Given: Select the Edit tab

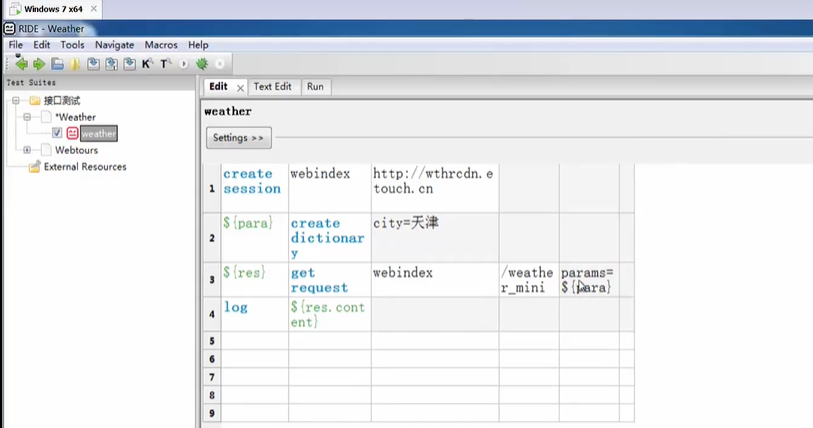Looking at the screenshot, I should tap(218, 87).
